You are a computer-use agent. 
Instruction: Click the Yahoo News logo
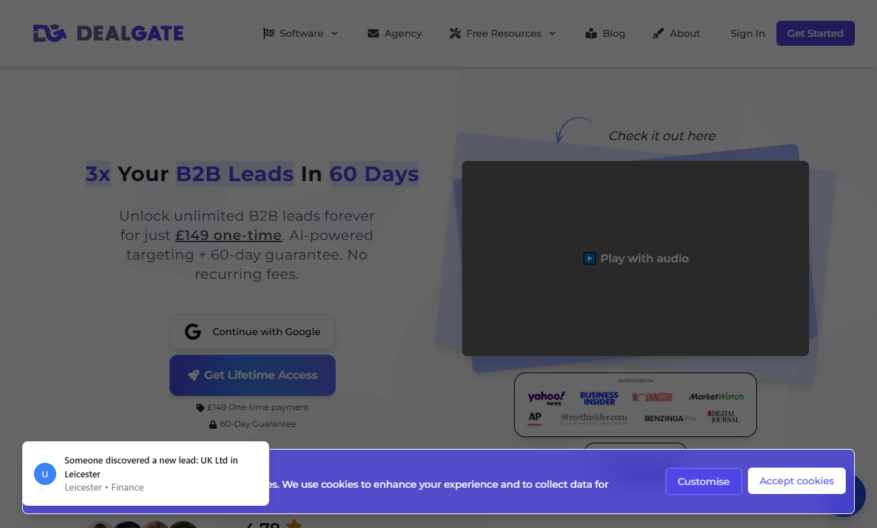pyautogui.click(x=546, y=398)
